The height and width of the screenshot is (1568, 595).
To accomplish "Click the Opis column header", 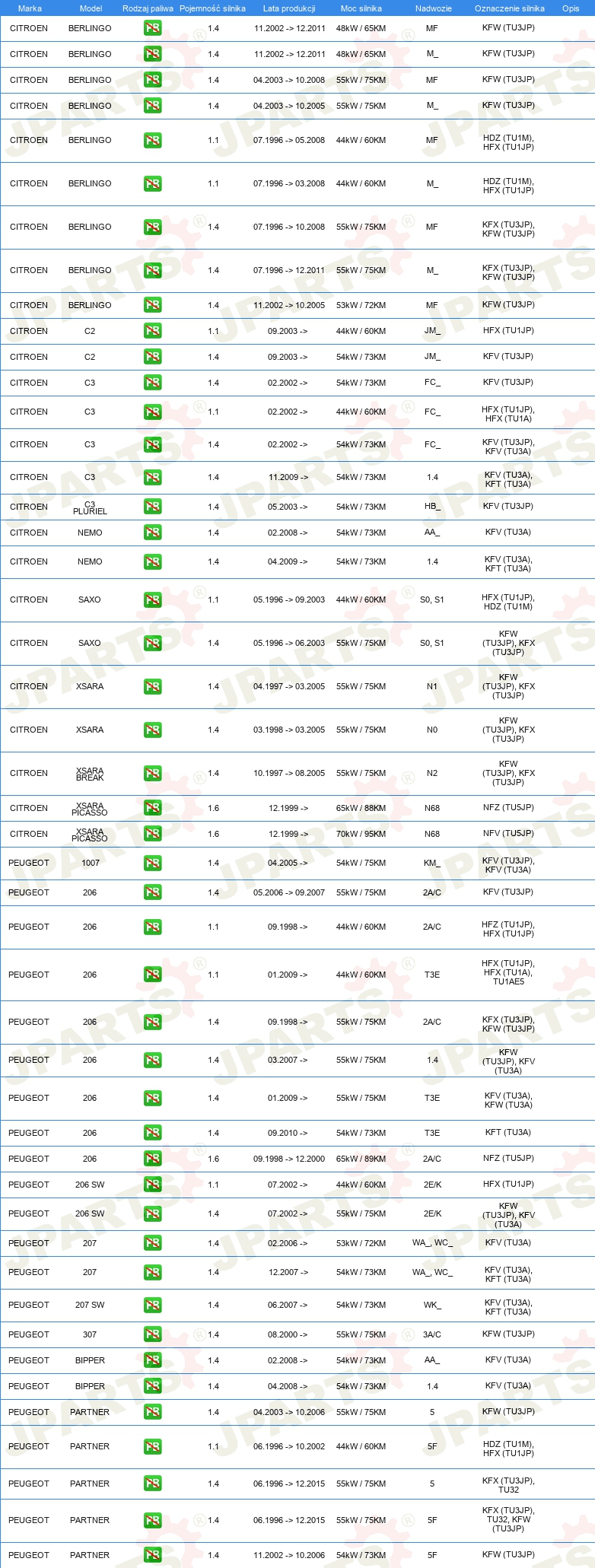I will coord(571,8).
